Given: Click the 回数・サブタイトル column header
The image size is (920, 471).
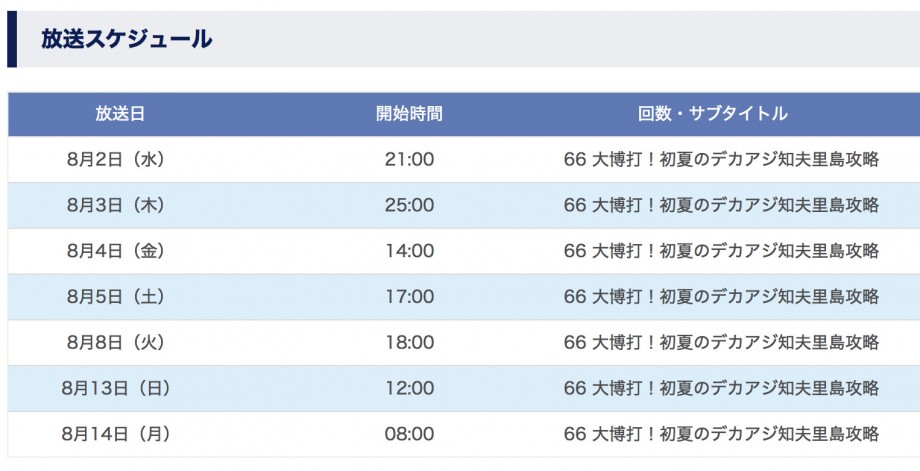Looking at the screenshot, I should point(712,113).
